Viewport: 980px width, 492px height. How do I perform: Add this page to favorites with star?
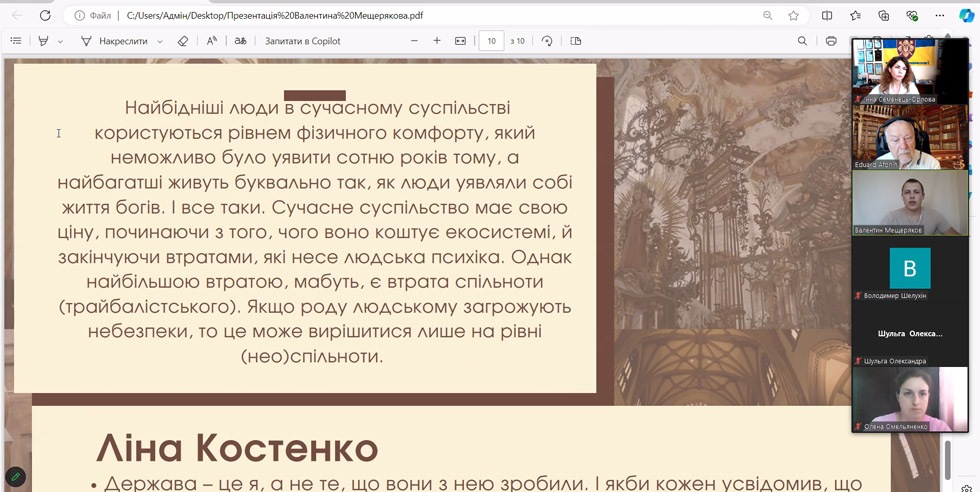[x=793, y=16]
